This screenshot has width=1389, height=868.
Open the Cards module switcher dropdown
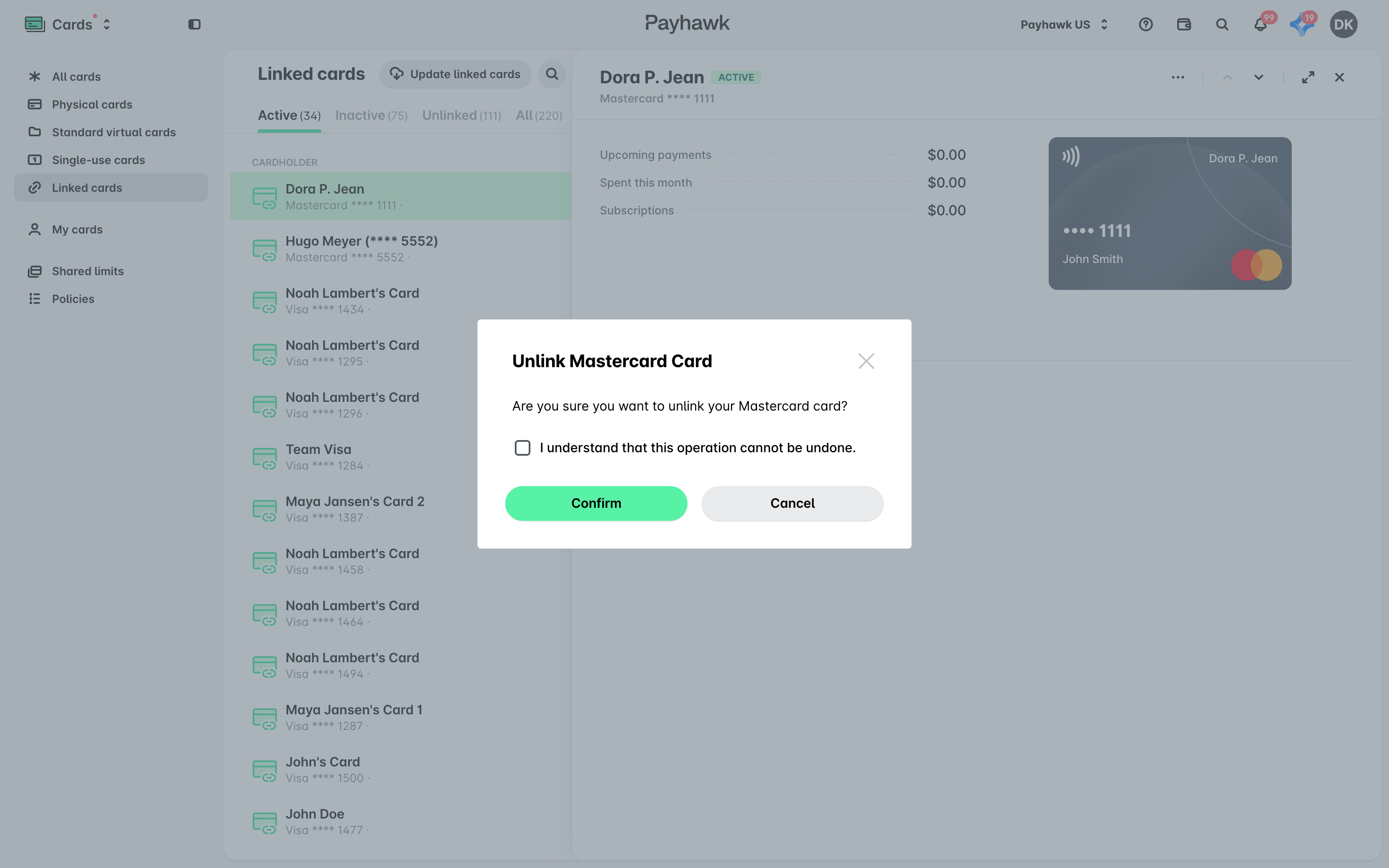tap(68, 24)
